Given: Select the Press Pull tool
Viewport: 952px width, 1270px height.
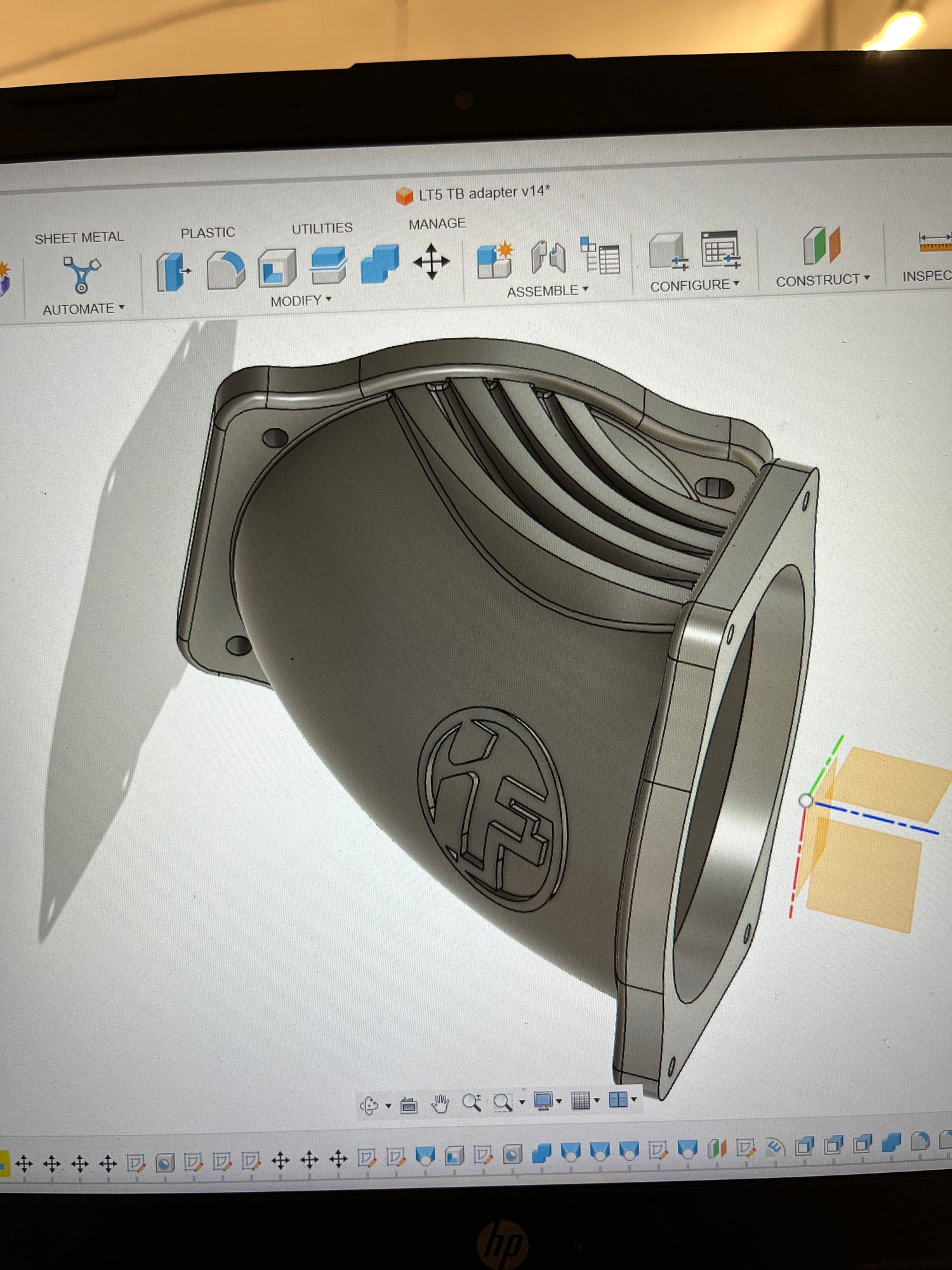Looking at the screenshot, I should click(172, 272).
